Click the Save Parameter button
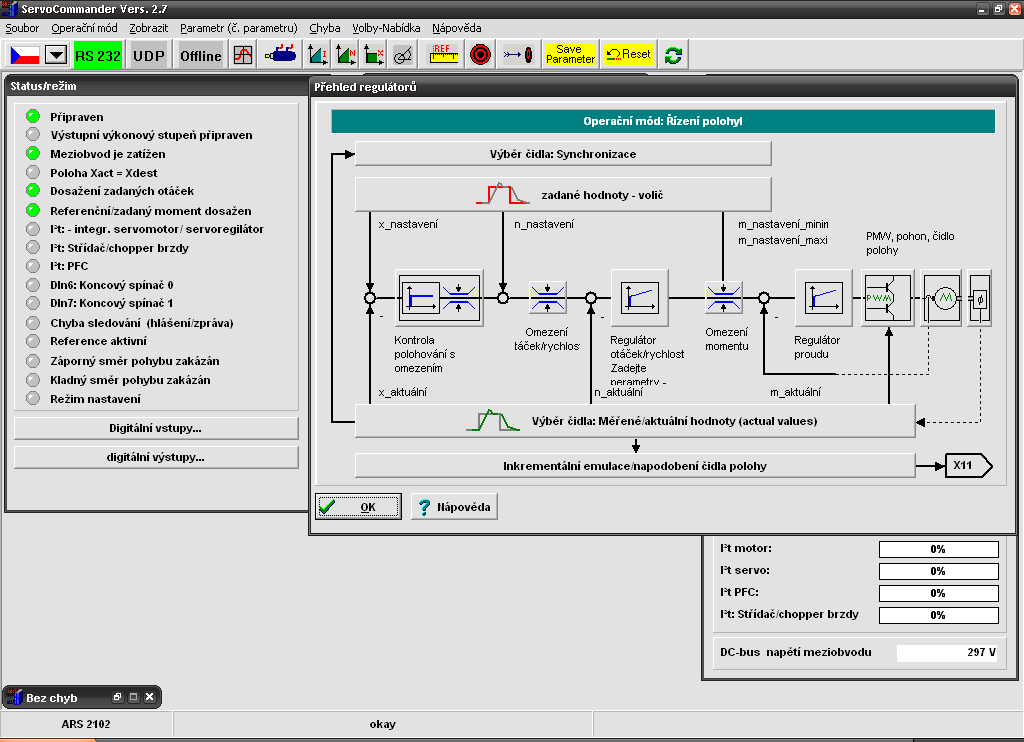Viewport: 1024px width, 742px height. point(570,55)
